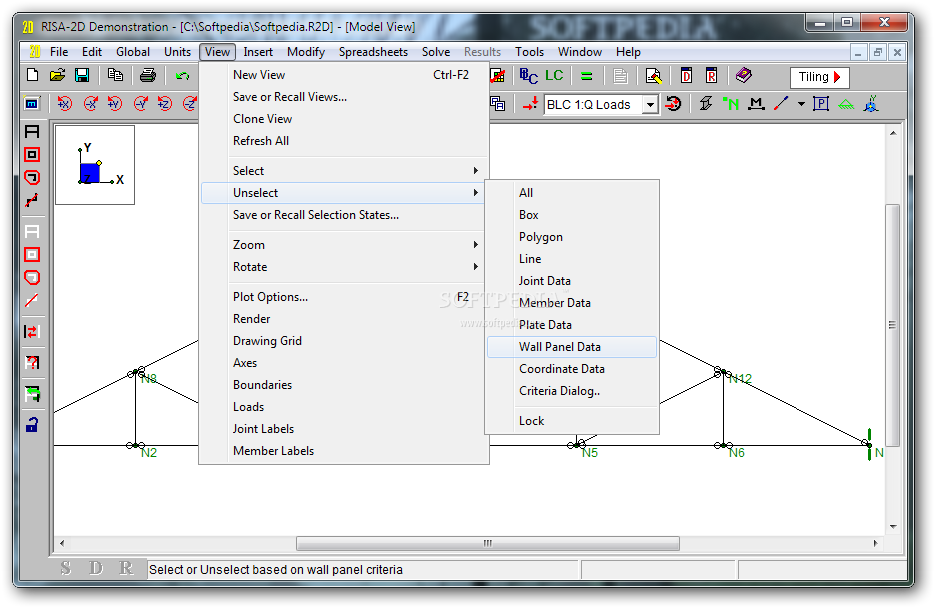Screen dimensions: 935x608
Task: Toggle Joint Labels menu entry
Action: [x=345, y=429]
